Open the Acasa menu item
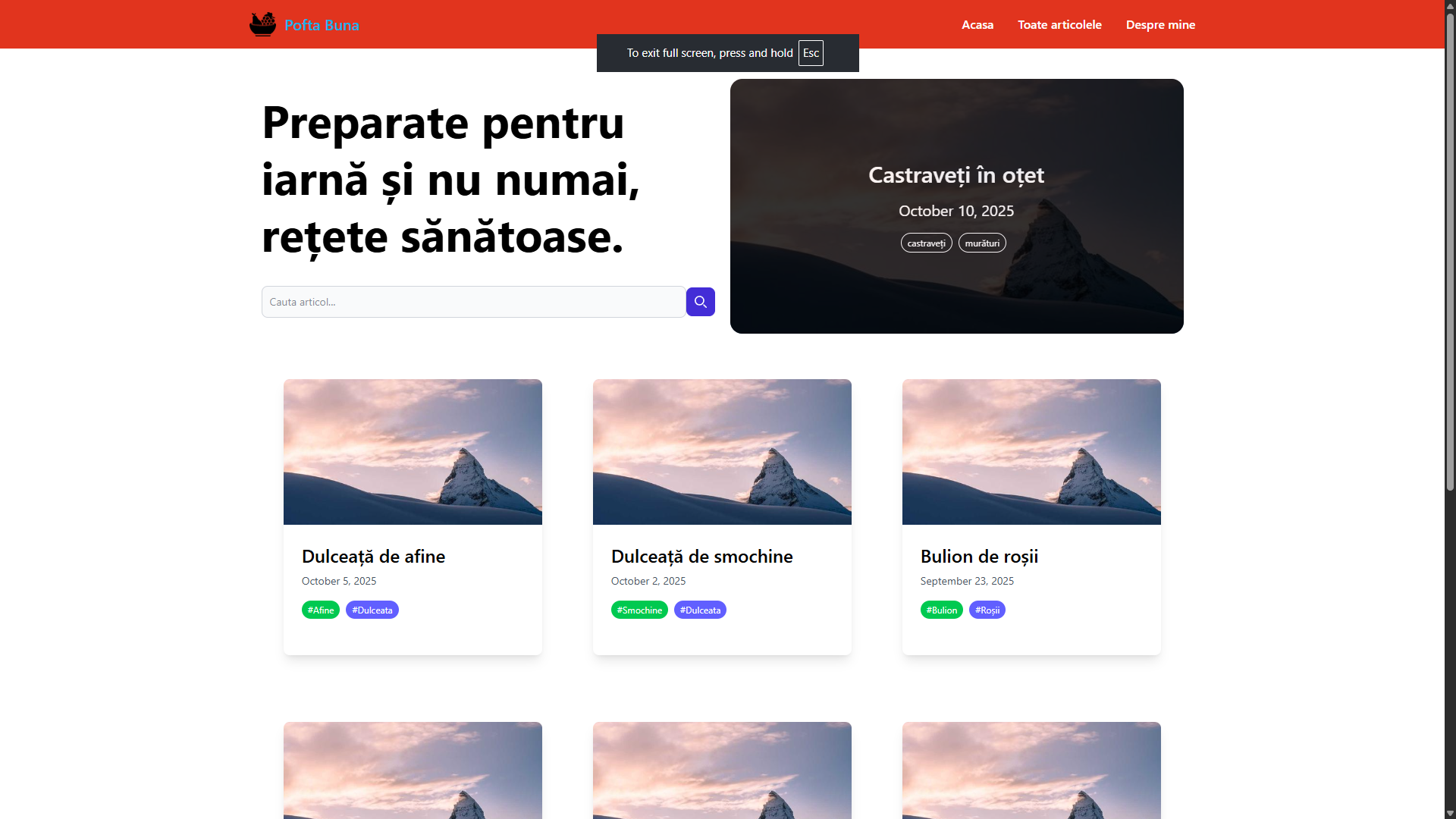 (977, 24)
